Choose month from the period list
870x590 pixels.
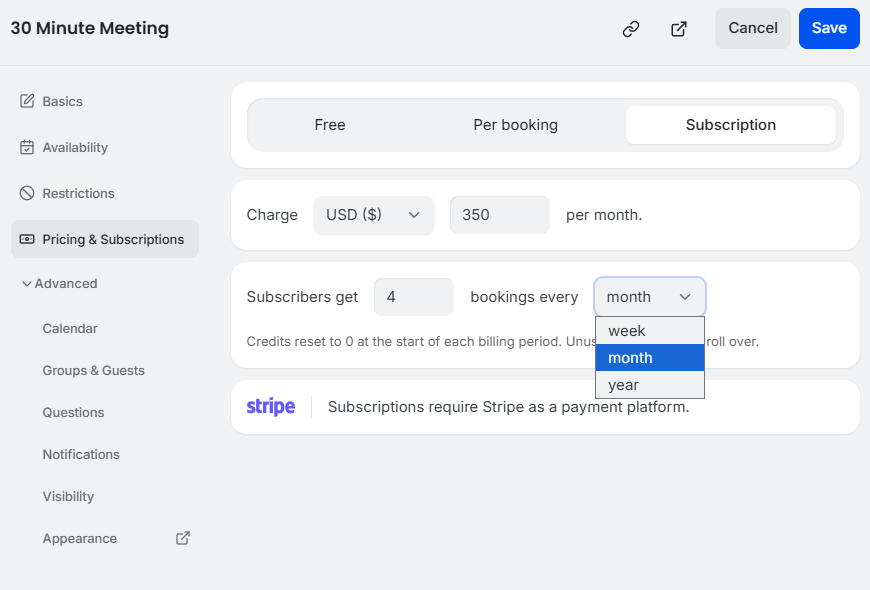[x=650, y=358]
